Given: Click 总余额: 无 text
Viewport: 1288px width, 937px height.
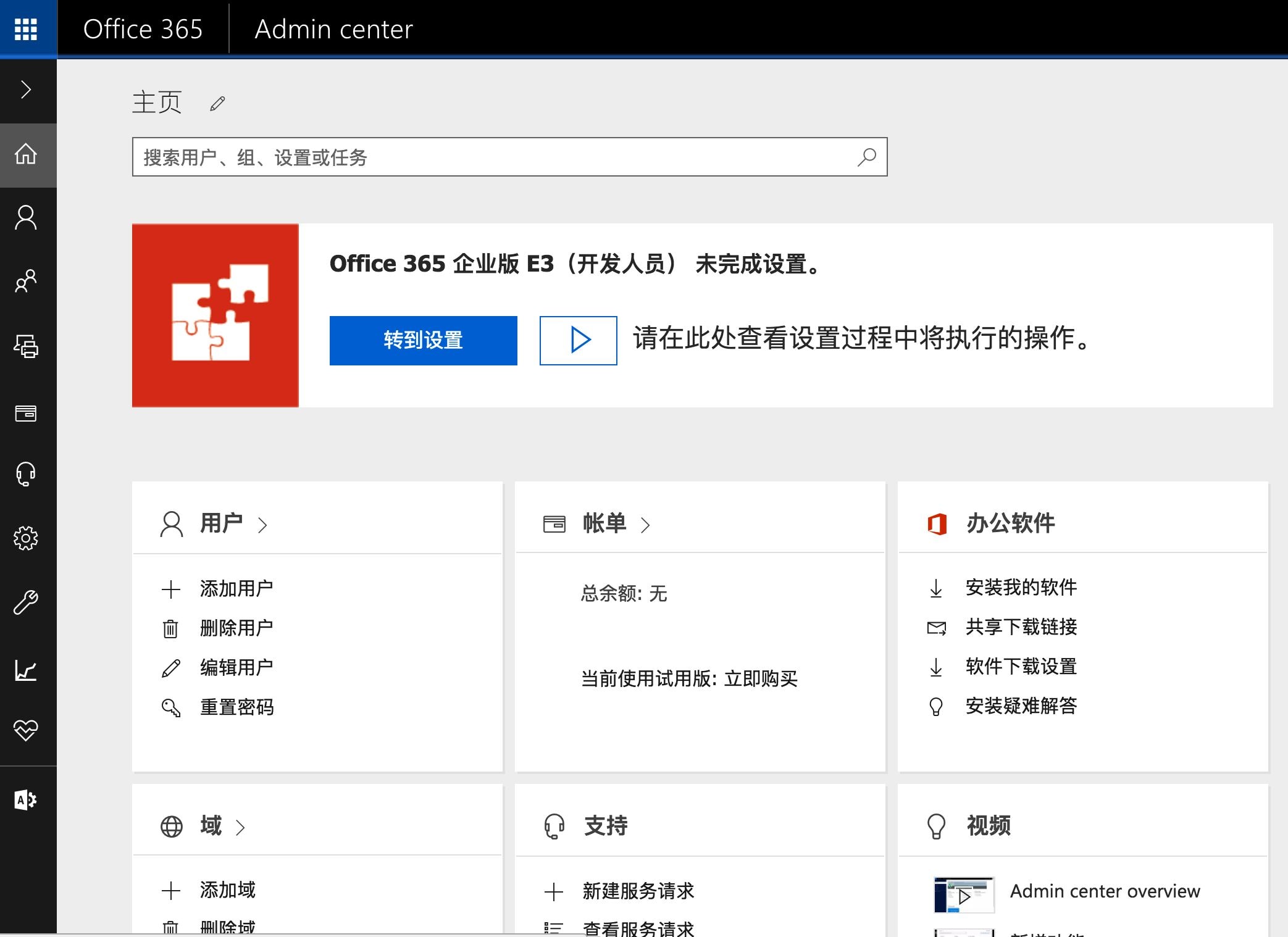Looking at the screenshot, I should (624, 594).
